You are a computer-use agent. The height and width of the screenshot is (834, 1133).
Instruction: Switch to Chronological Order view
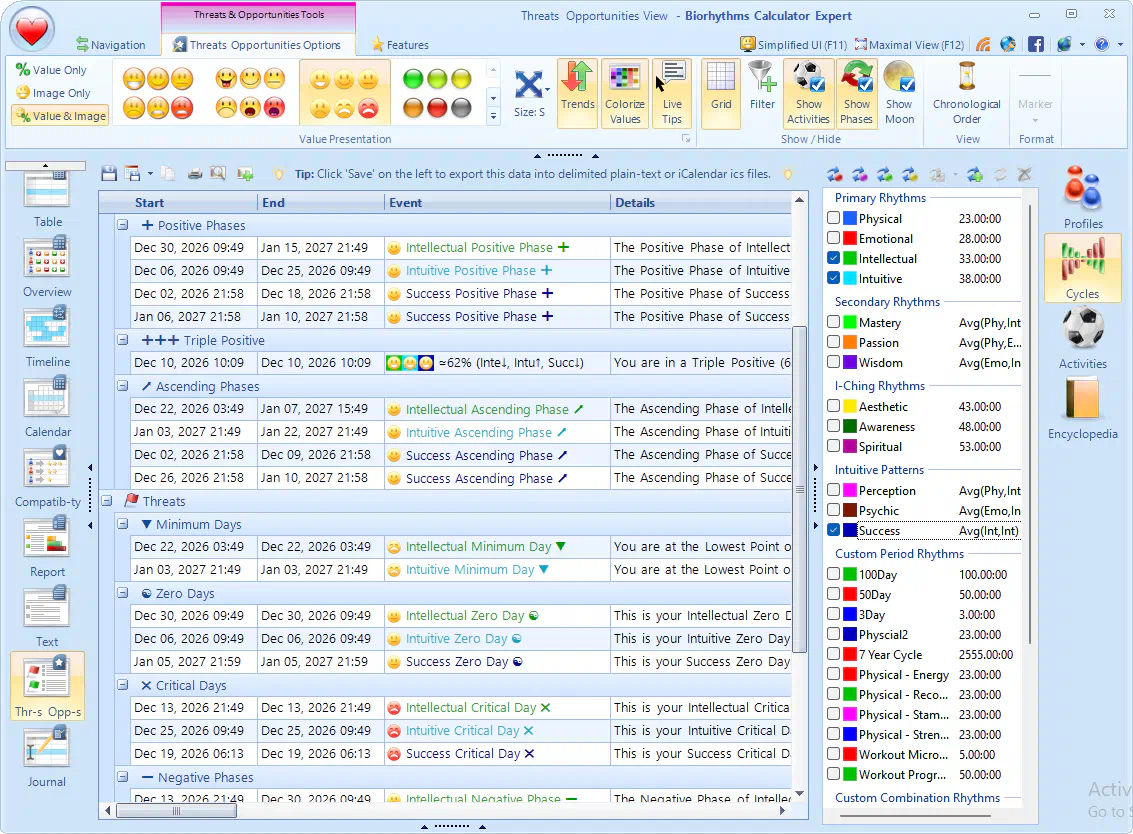(966, 94)
